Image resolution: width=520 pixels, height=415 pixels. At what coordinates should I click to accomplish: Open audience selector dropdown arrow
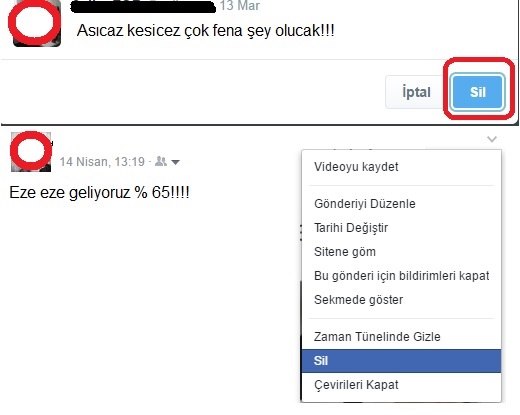pos(175,162)
